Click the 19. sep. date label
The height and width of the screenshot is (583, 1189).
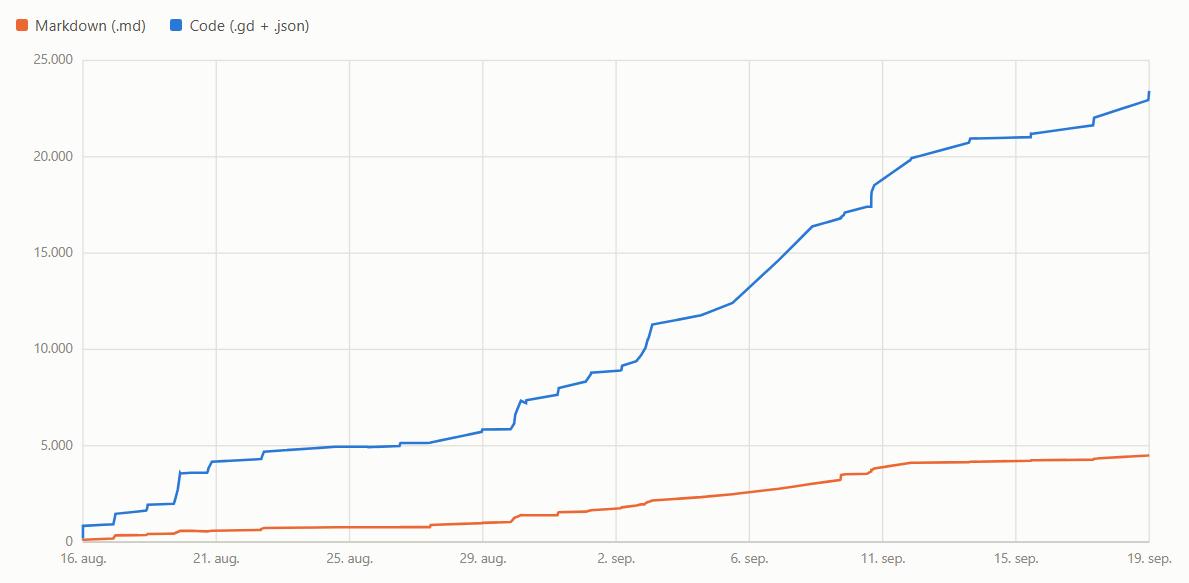pyautogui.click(x=1149, y=559)
